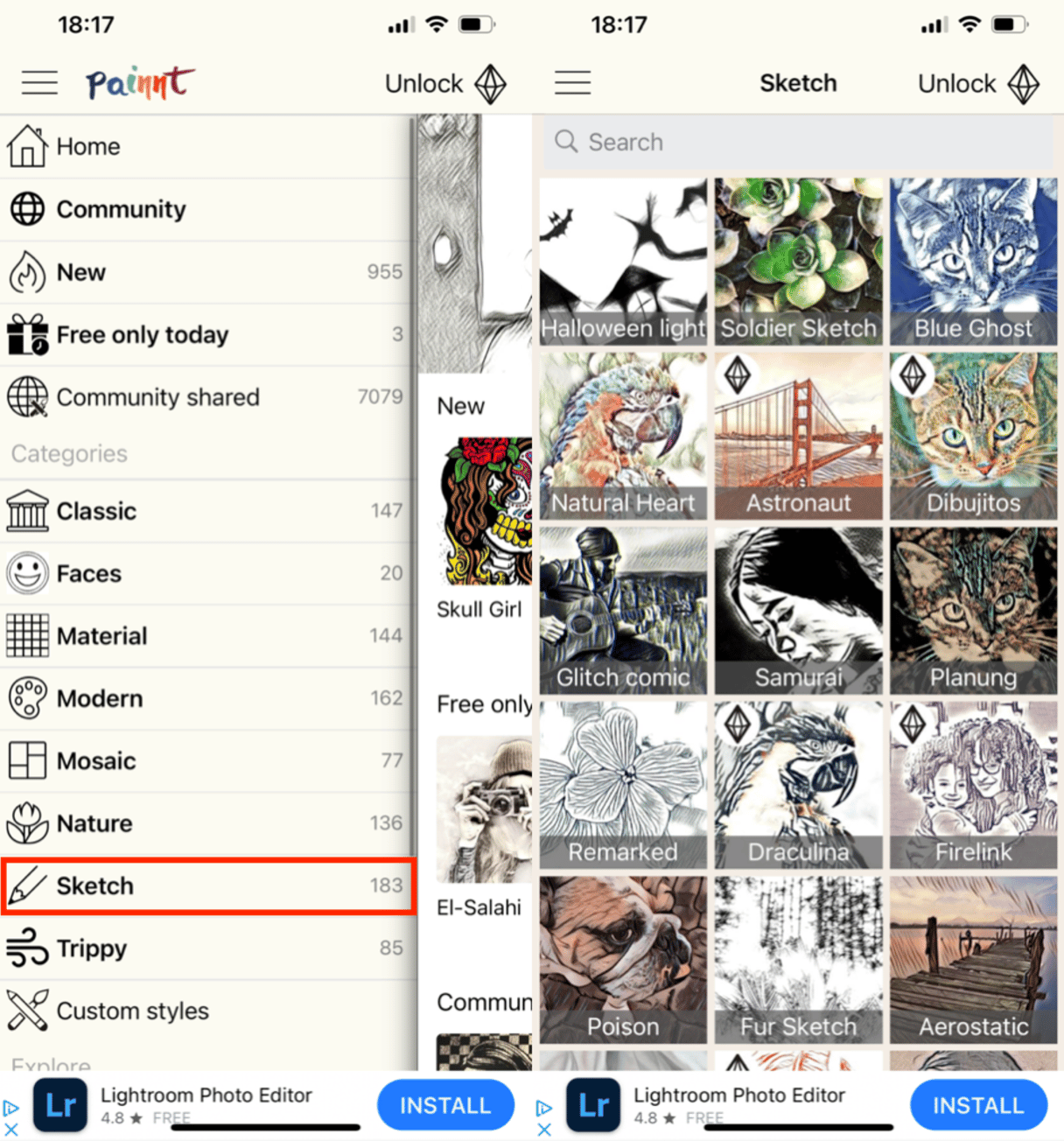Screen dimensions: 1064x1141
Task: Tap the flame icon for New
Action: [27, 272]
